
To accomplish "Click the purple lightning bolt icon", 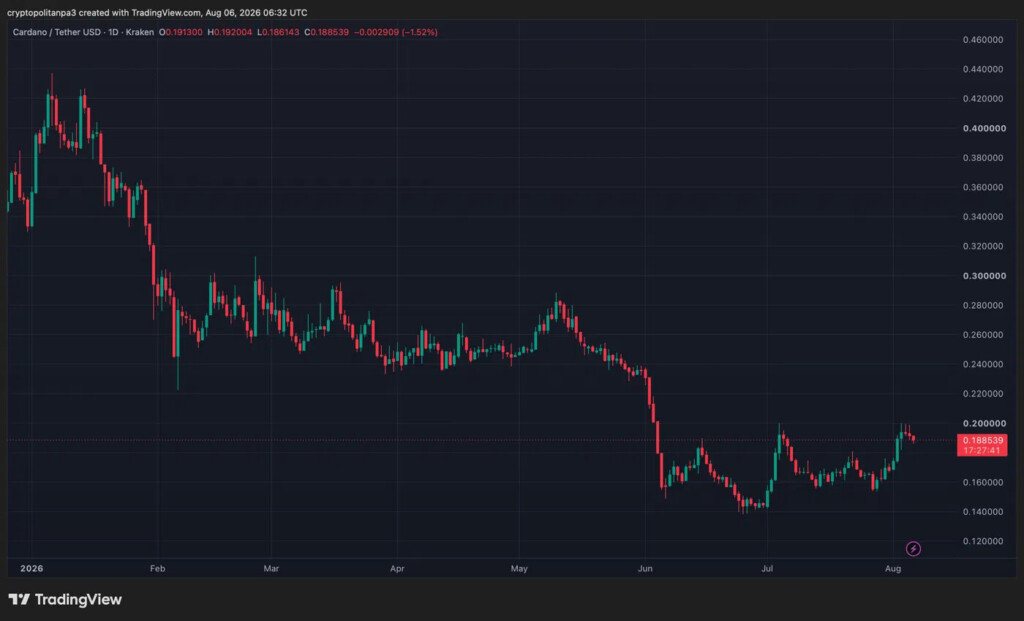I will click(913, 549).
